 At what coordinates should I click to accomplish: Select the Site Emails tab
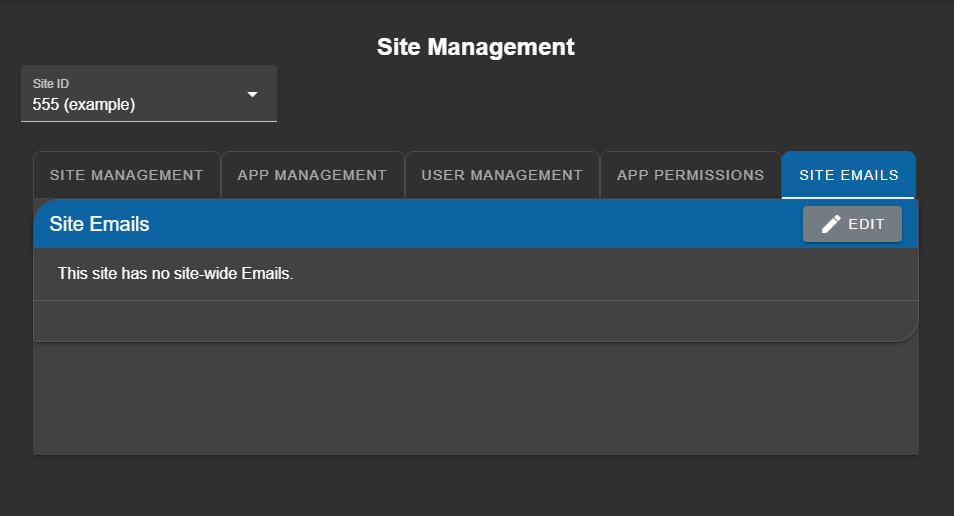(848, 175)
